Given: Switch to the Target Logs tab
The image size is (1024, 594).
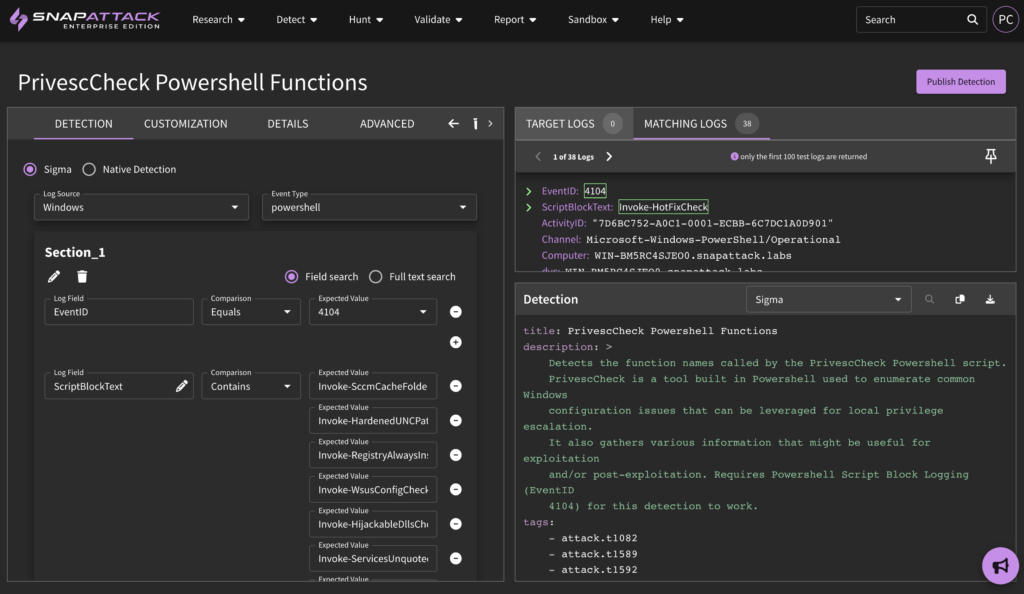Looking at the screenshot, I should (x=573, y=123).
